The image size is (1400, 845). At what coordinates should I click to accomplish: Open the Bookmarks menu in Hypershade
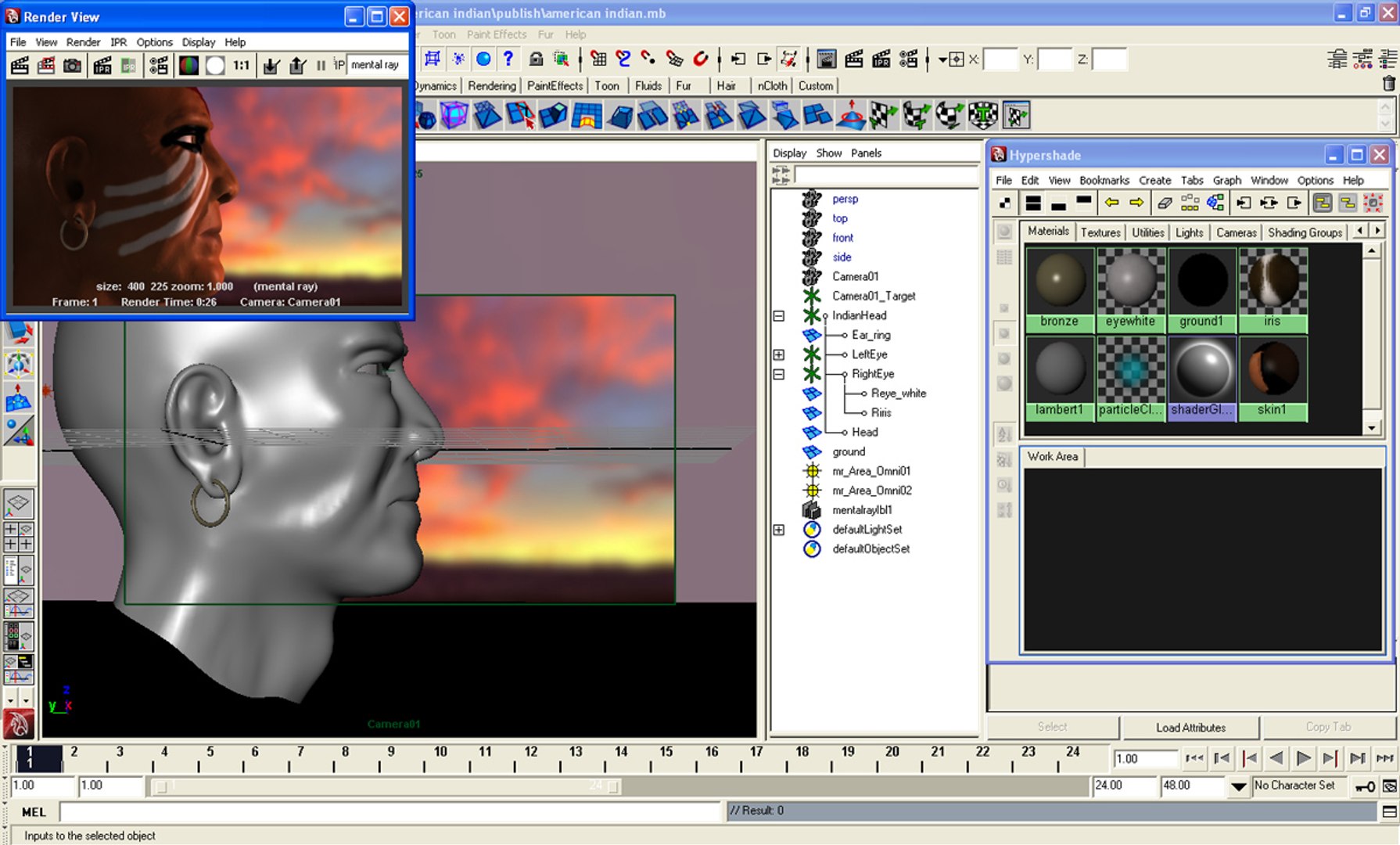[1104, 180]
